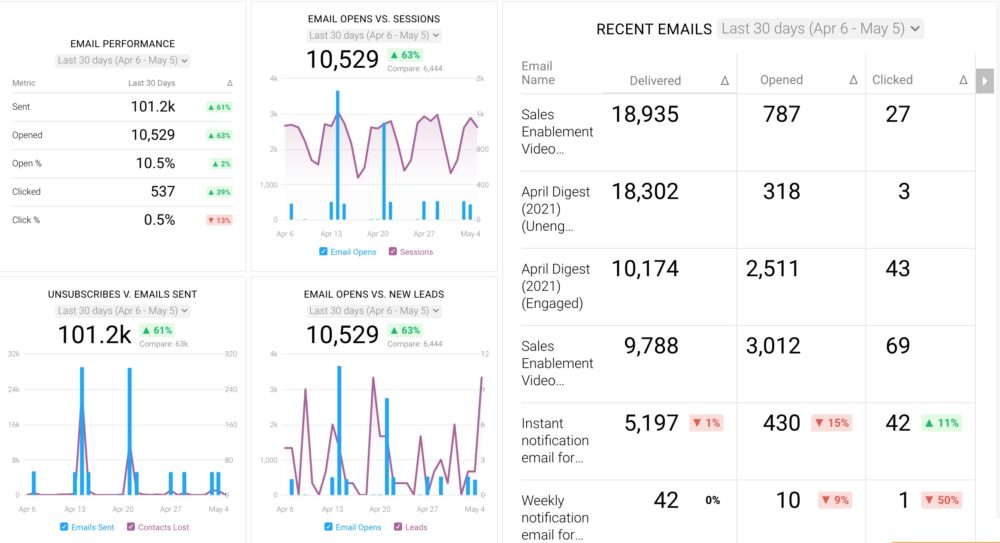Sort by the Opened column header
The image size is (1000, 543).
coord(781,80)
